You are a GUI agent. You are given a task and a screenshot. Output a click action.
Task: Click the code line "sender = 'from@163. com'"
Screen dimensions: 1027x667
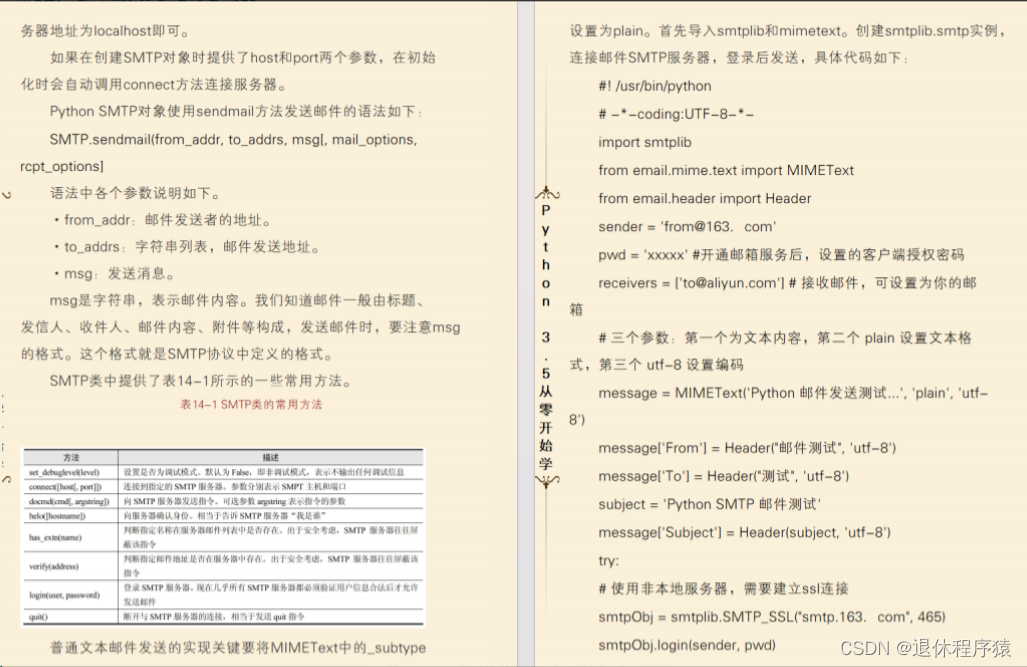686,227
